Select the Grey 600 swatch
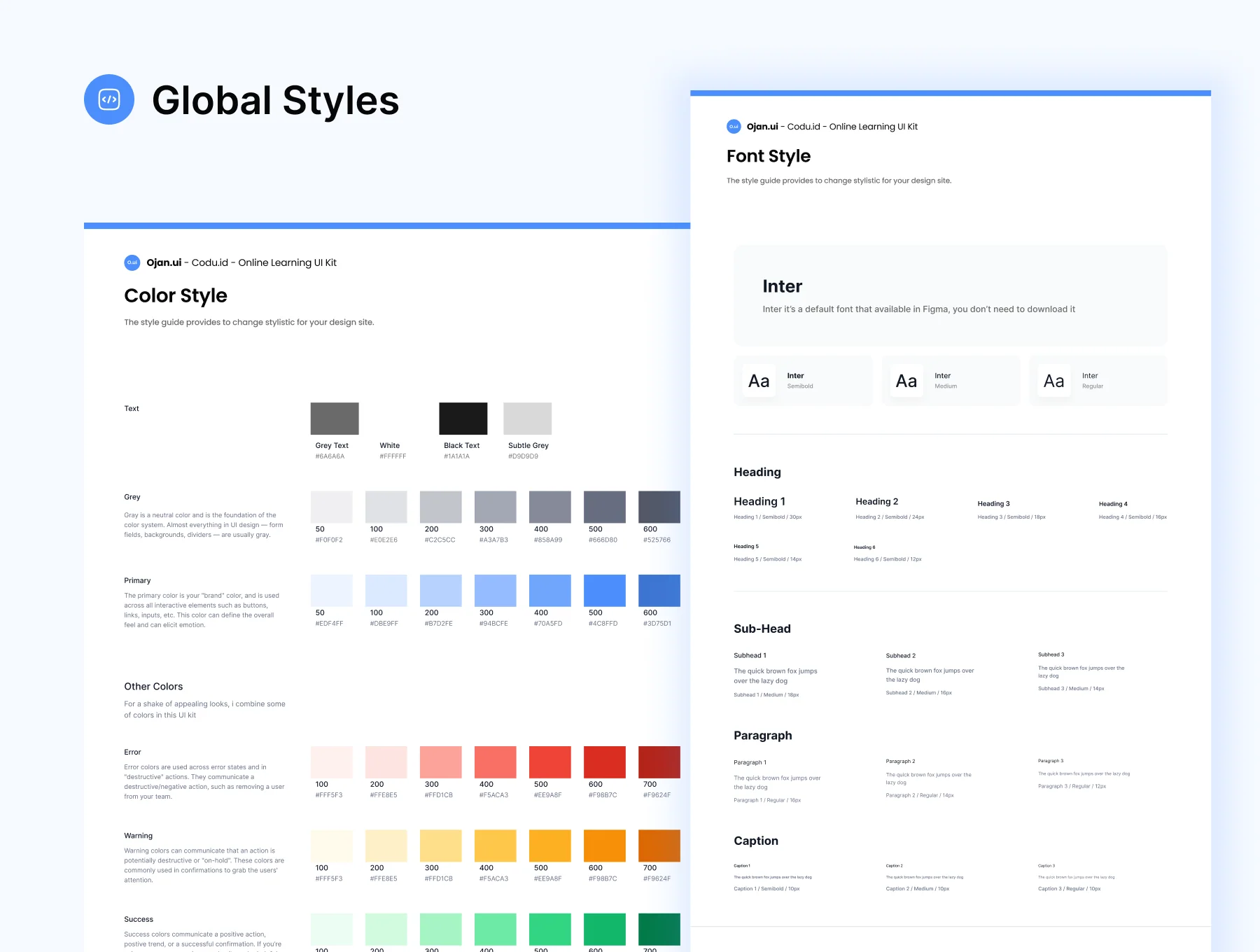This screenshot has height=952, width=1260. tap(659, 507)
